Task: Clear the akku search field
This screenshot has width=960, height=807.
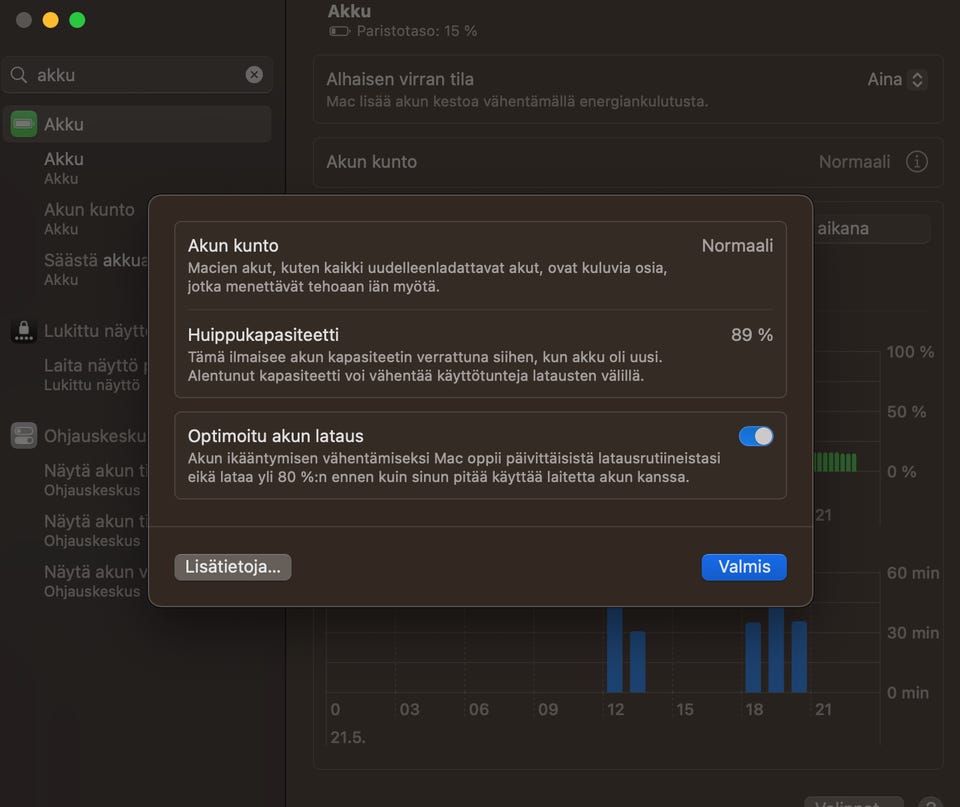Action: pos(254,75)
